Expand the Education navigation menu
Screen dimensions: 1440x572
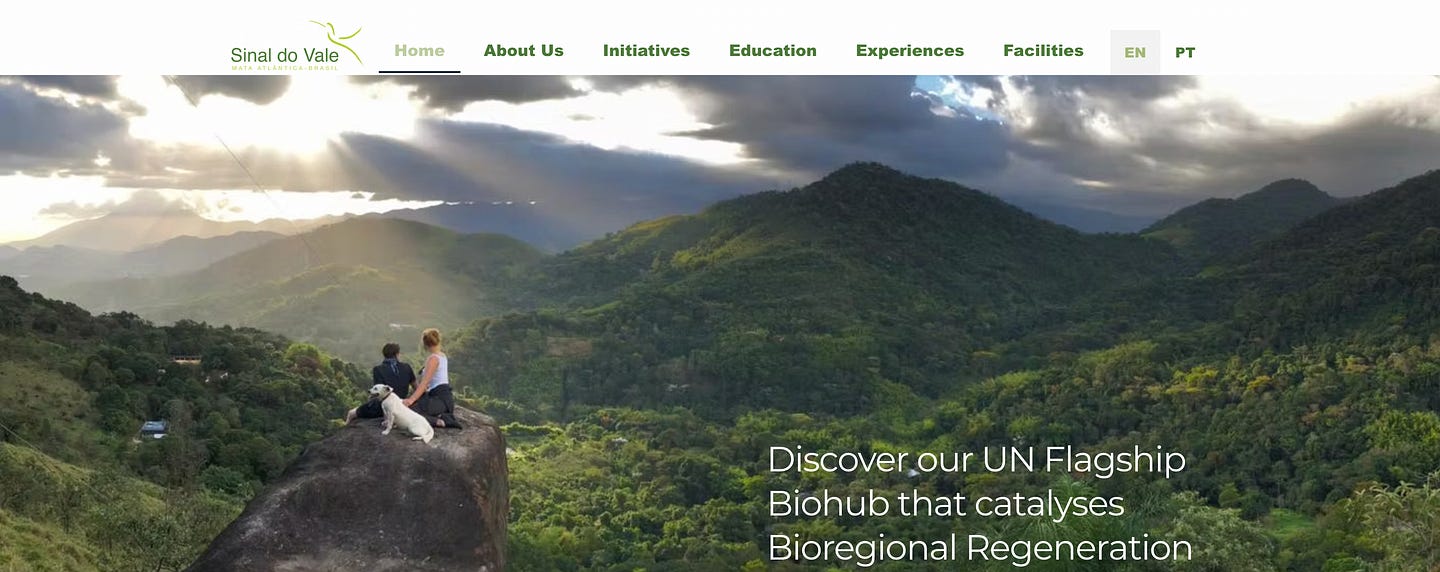[x=773, y=51]
